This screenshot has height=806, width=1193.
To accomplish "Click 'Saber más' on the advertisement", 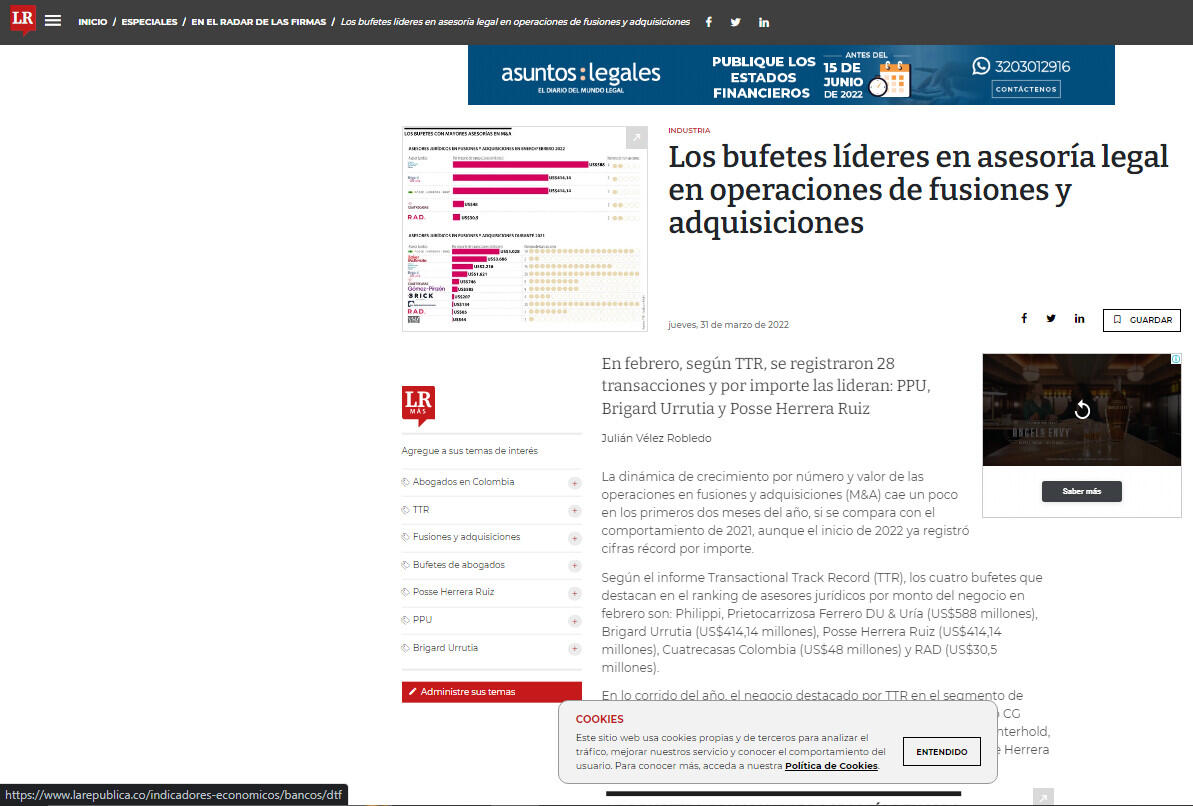I will (x=1081, y=491).
